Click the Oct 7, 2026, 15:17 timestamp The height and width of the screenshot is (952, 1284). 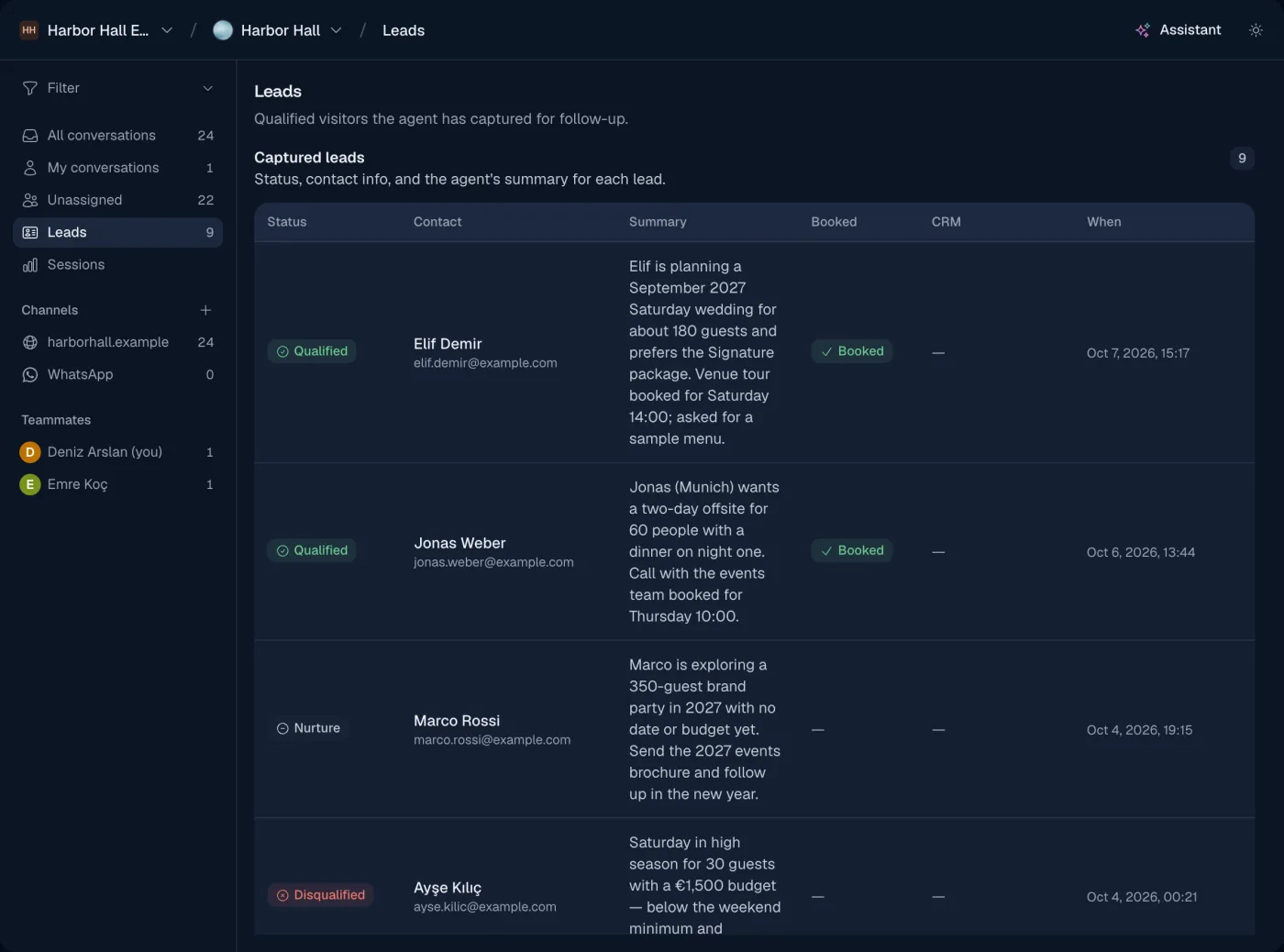pos(1138,353)
